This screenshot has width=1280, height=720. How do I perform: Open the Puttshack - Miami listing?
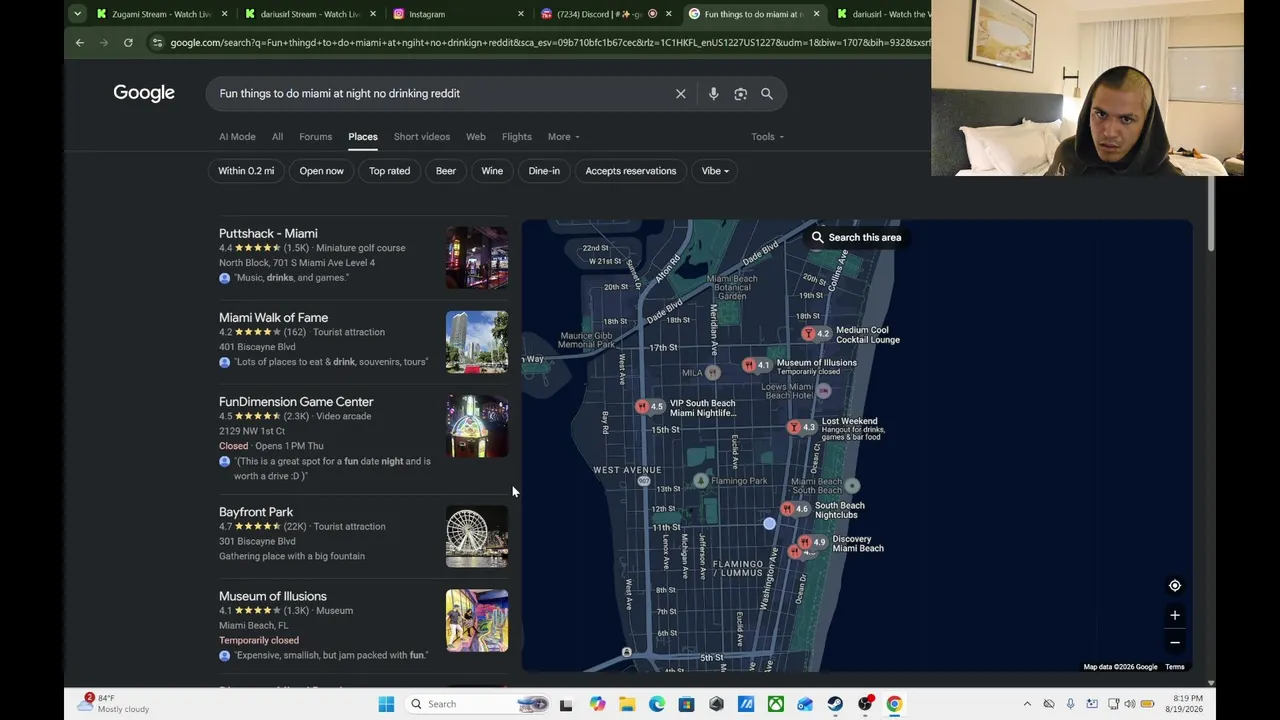268,234
